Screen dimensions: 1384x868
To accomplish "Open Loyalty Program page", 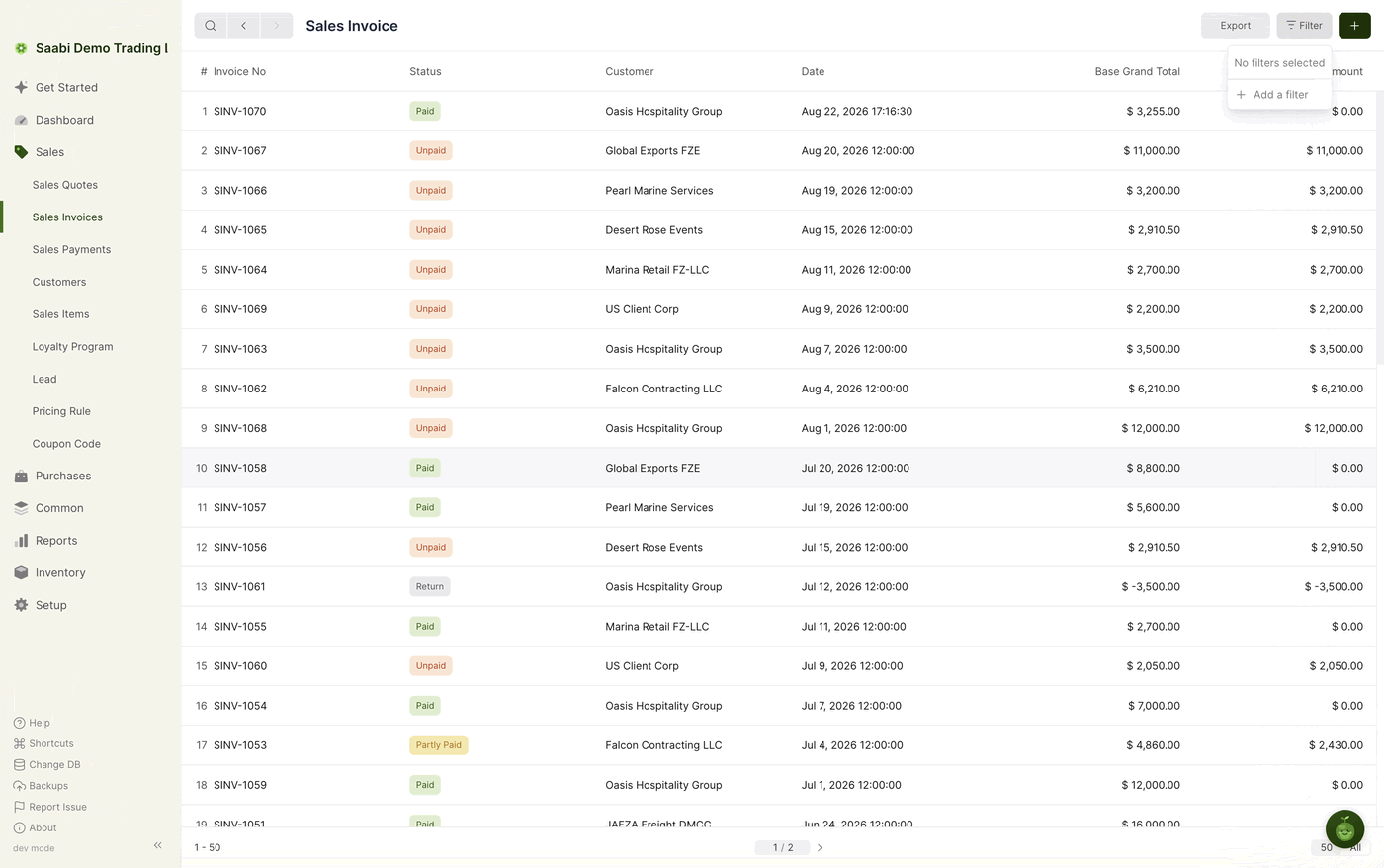I will (x=72, y=347).
